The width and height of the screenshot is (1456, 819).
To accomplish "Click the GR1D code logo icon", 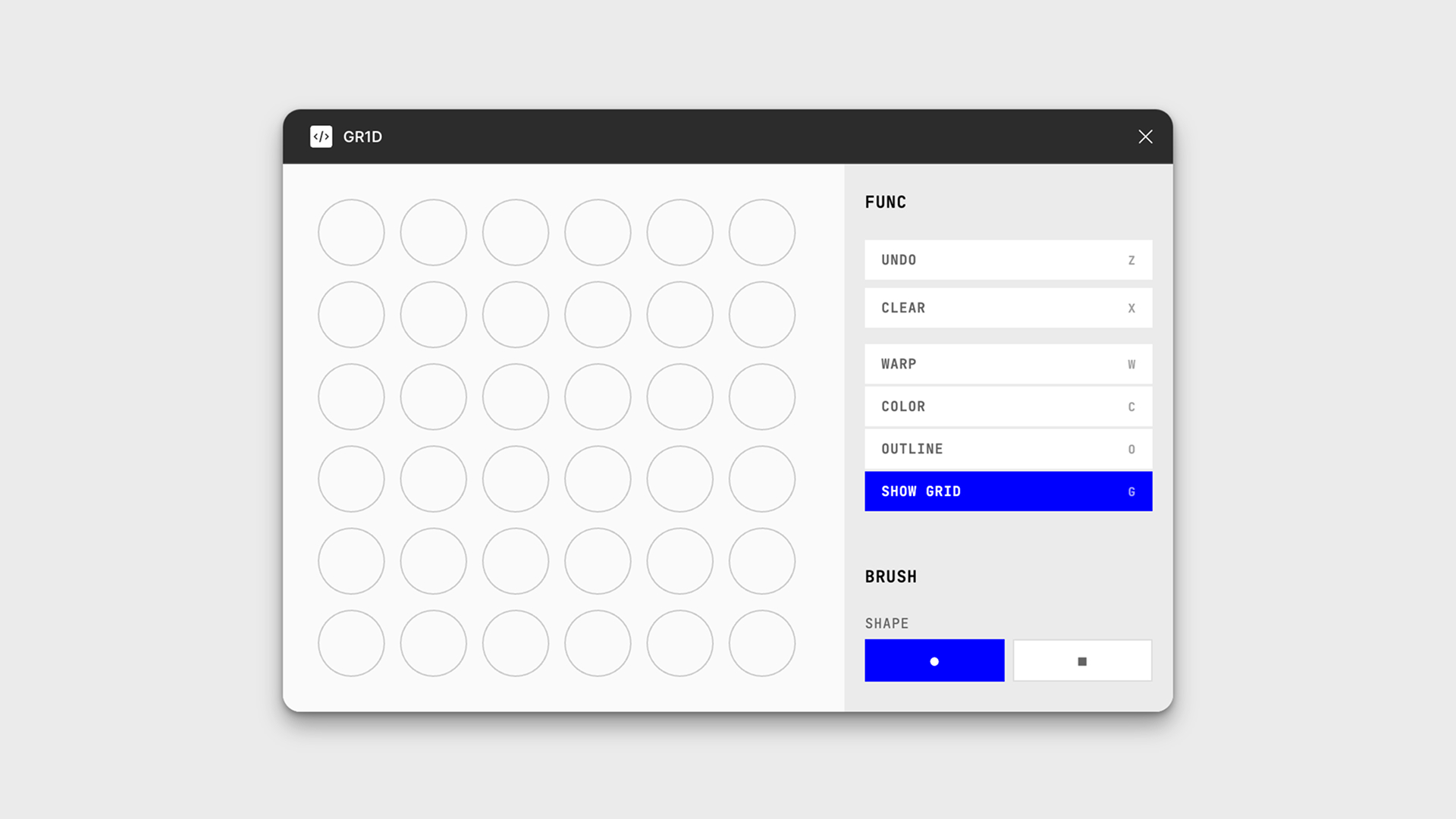I will 321,136.
